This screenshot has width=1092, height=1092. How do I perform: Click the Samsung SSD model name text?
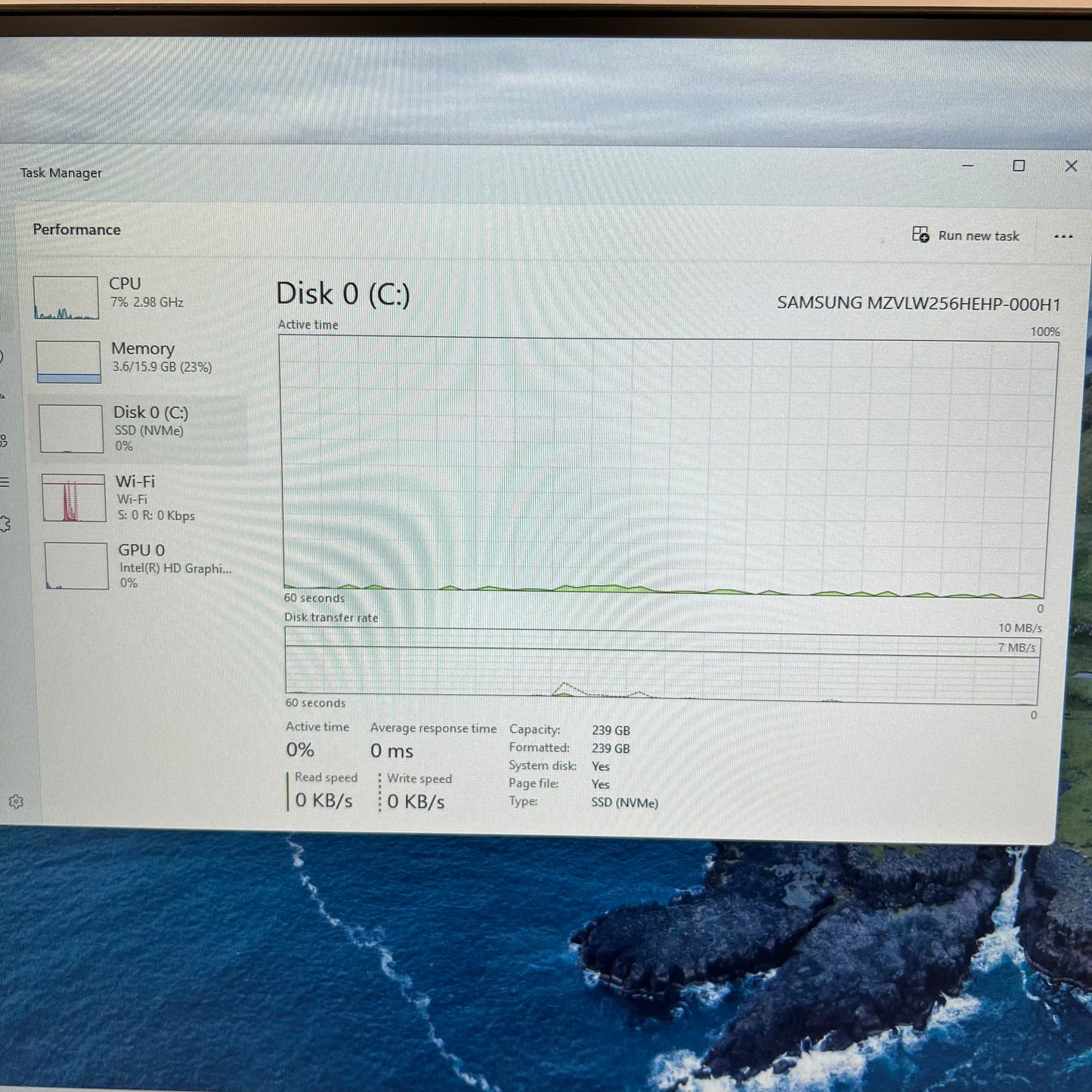click(919, 303)
